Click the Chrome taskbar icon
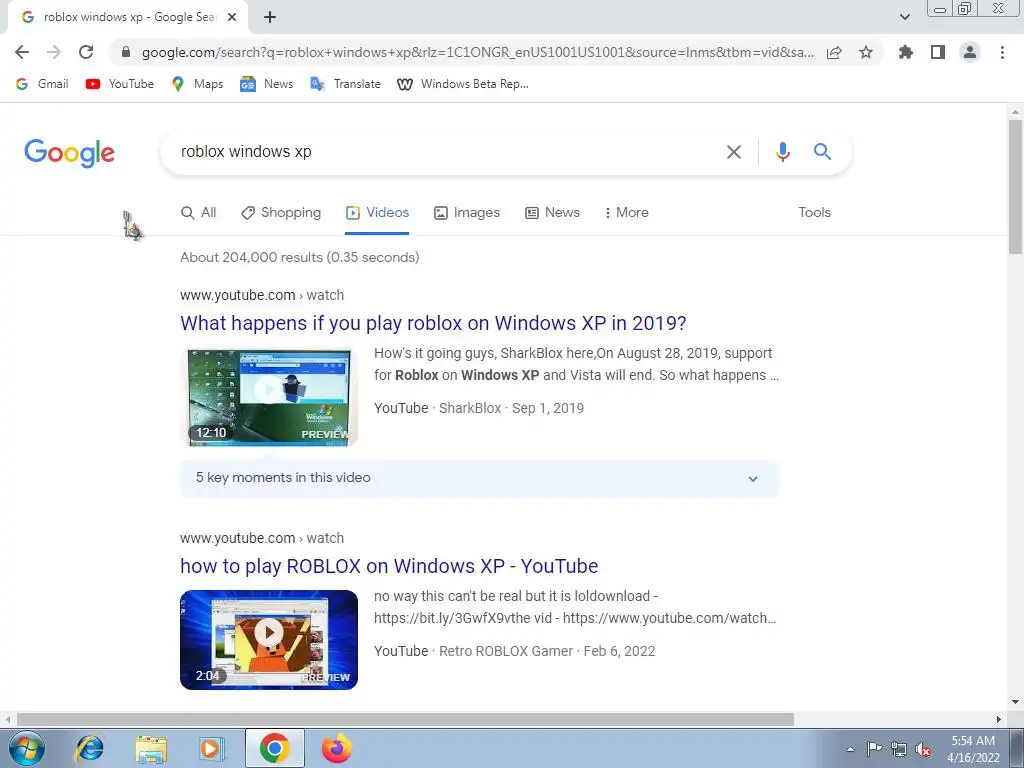Image resolution: width=1024 pixels, height=768 pixels. [275, 748]
